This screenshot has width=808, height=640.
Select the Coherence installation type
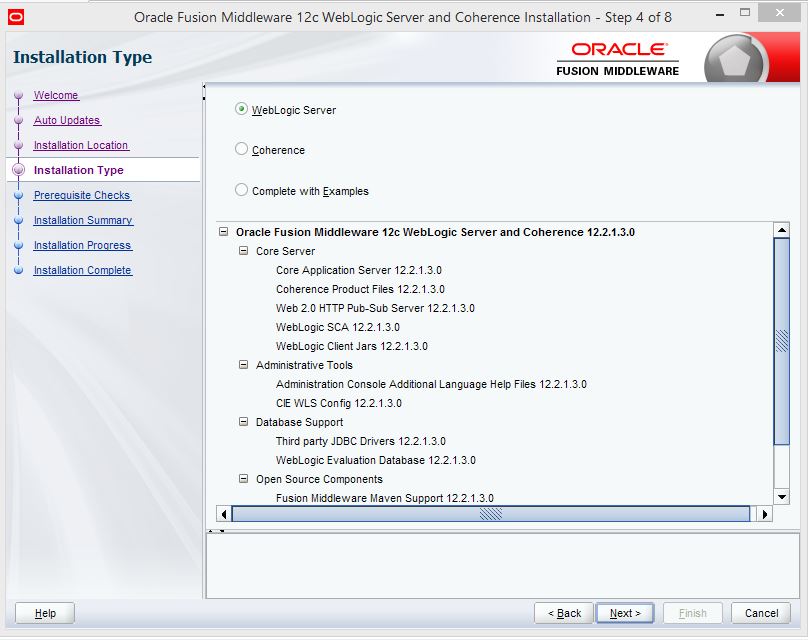[241, 149]
